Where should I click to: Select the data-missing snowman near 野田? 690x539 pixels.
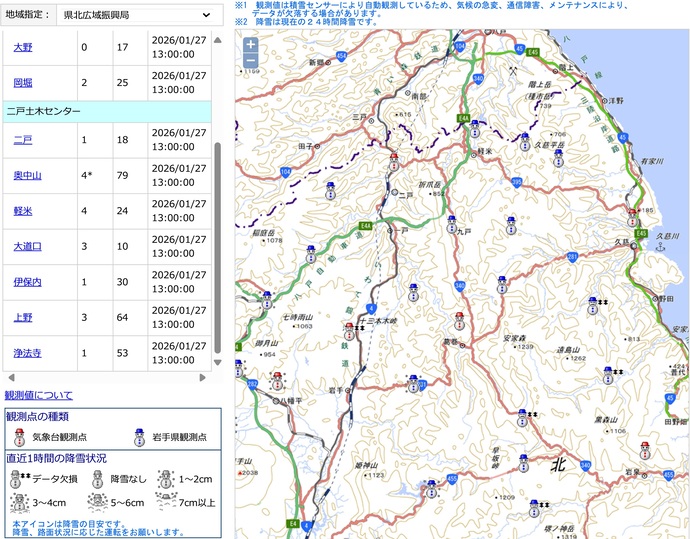pyautogui.click(x=593, y=306)
